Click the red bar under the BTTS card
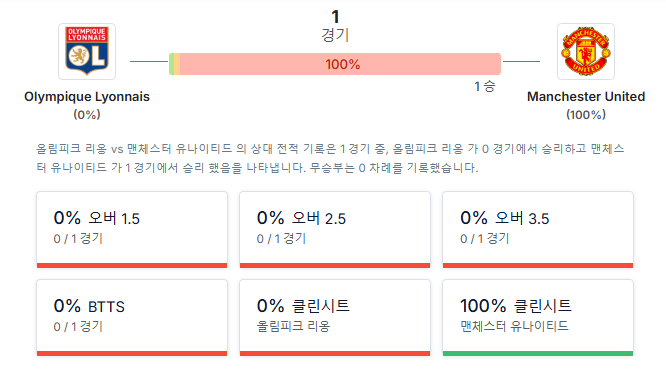The image size is (666, 372). click(132, 353)
